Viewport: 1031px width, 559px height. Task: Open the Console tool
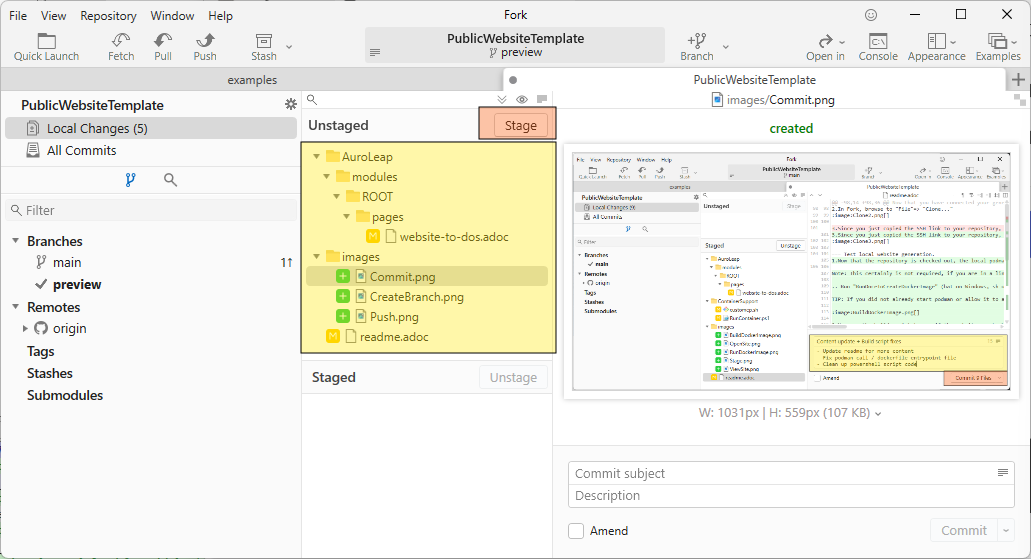click(x=878, y=42)
